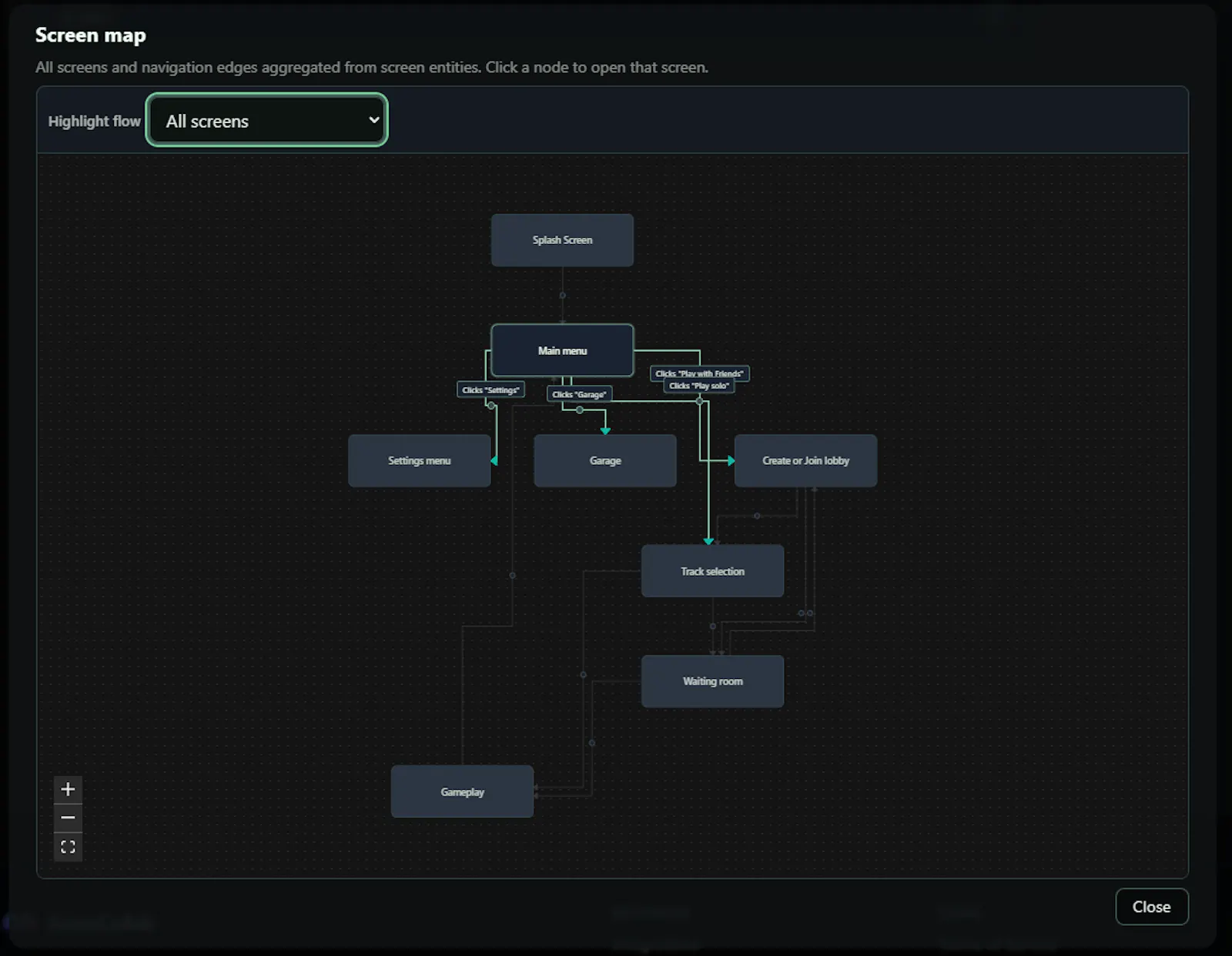Open the Create or Join lobby node
The width and height of the screenshot is (1232, 956).
(x=805, y=460)
